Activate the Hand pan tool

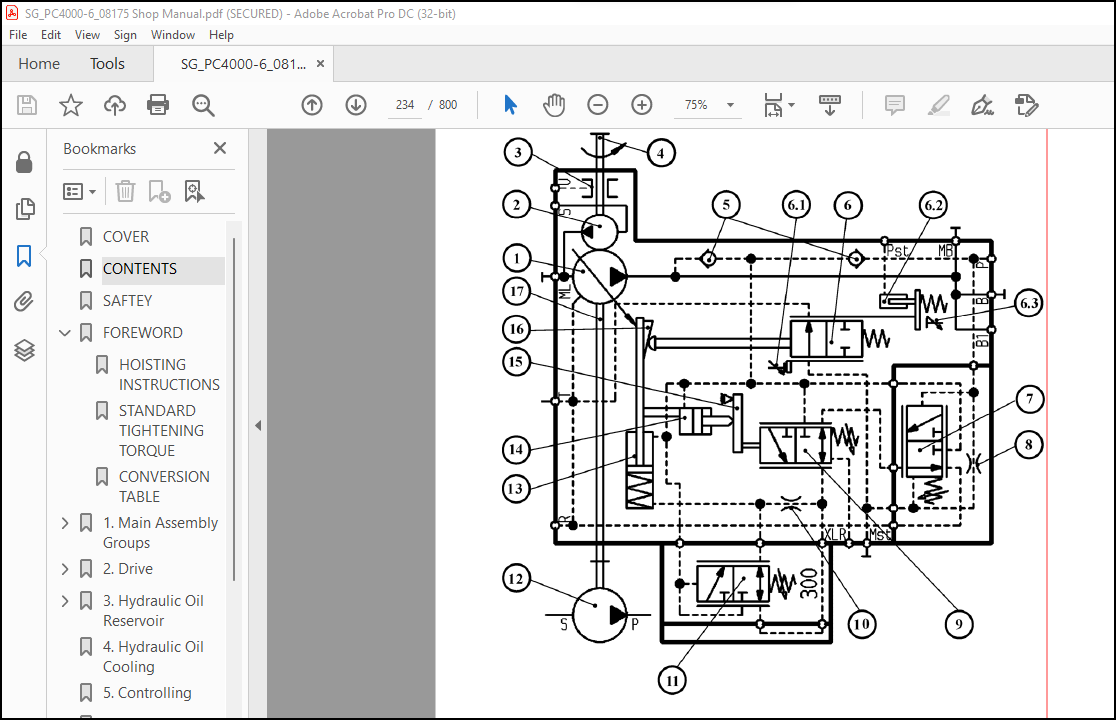[554, 105]
